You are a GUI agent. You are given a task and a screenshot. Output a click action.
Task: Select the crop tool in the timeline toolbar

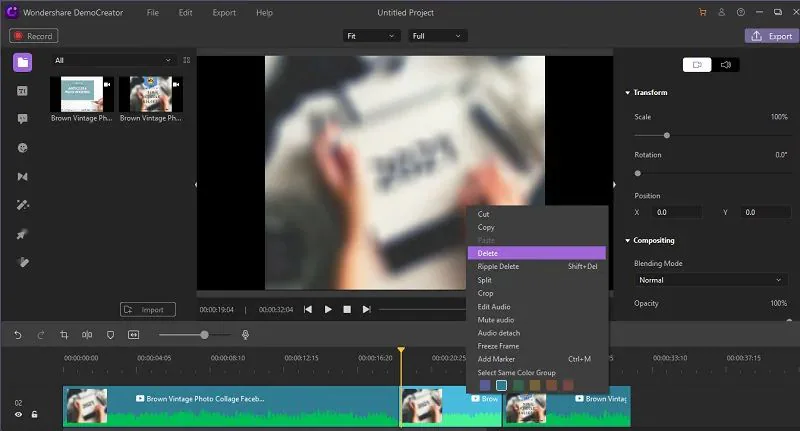point(64,335)
